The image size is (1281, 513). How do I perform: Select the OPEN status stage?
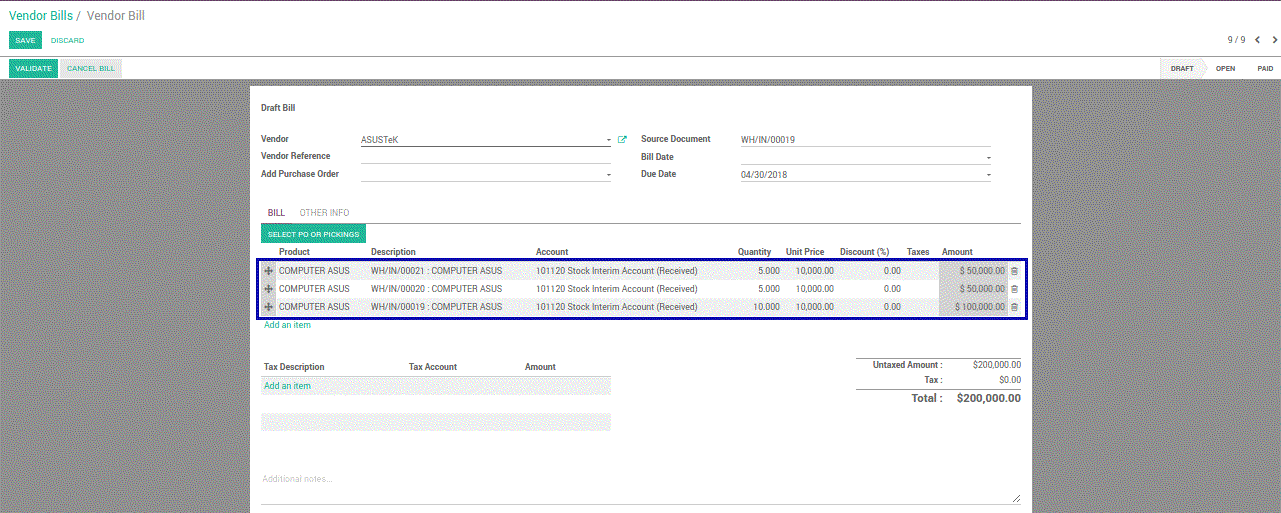tap(1225, 69)
